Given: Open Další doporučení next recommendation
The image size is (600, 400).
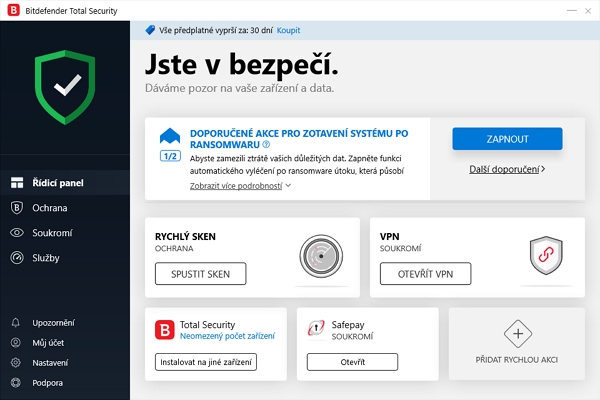Looking at the screenshot, I should (x=507, y=169).
